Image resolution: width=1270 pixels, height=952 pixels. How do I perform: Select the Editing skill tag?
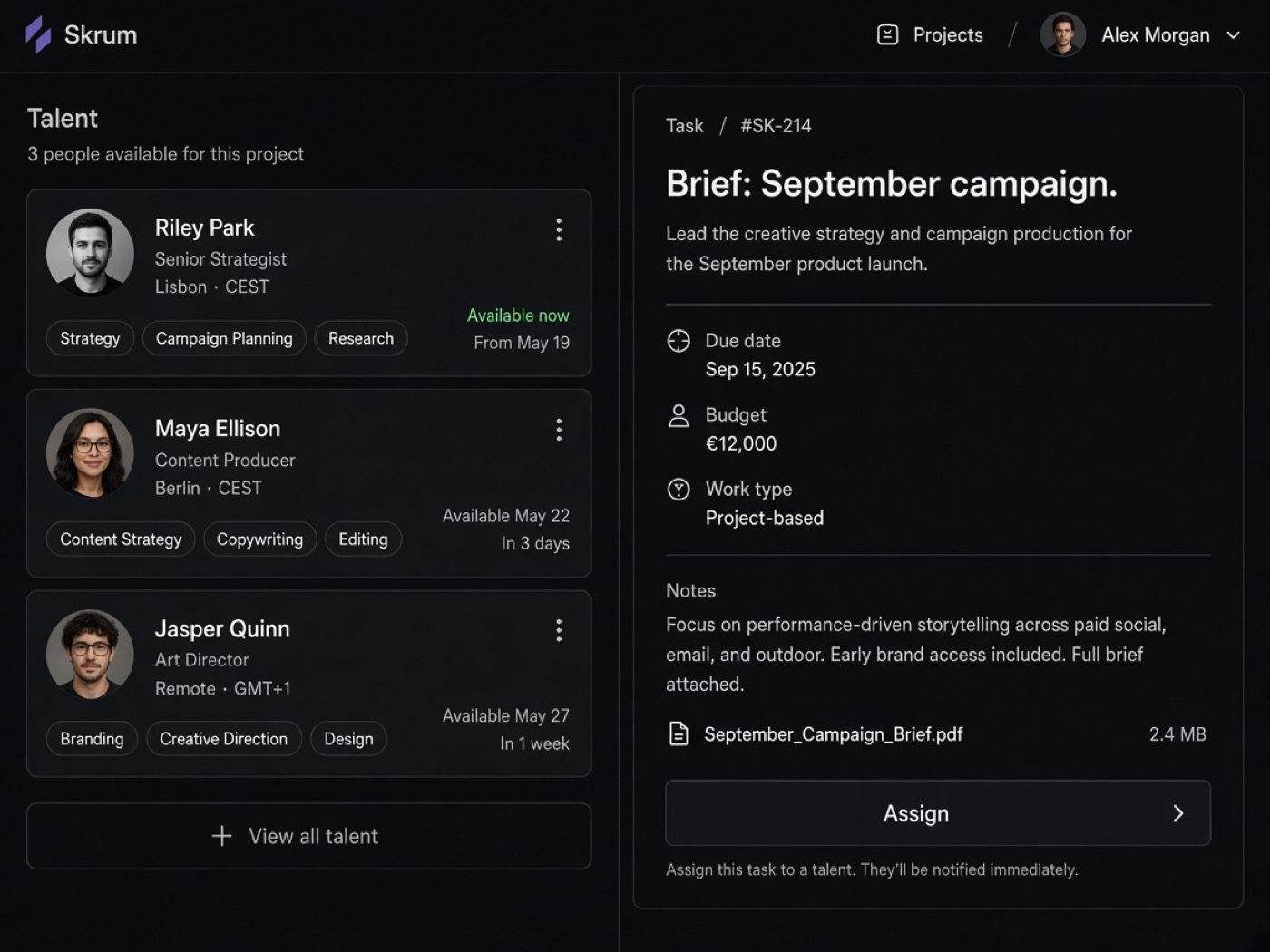click(x=363, y=539)
